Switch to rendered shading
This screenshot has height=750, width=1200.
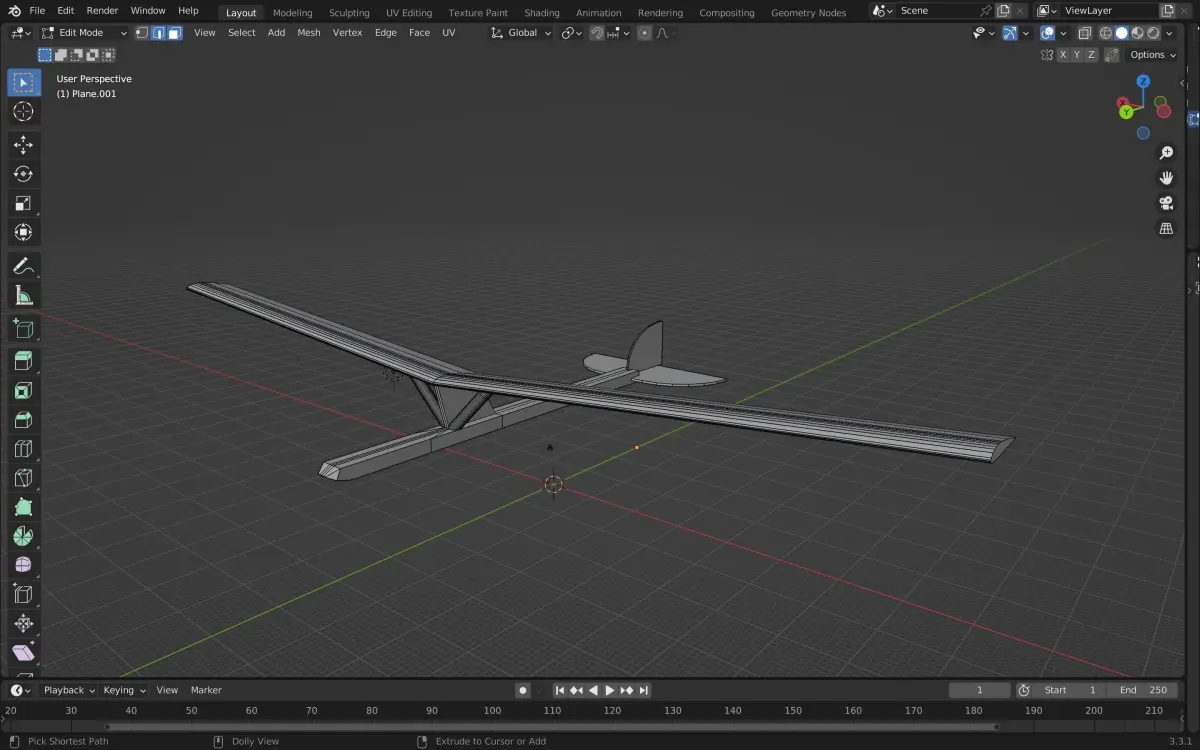(x=1152, y=32)
